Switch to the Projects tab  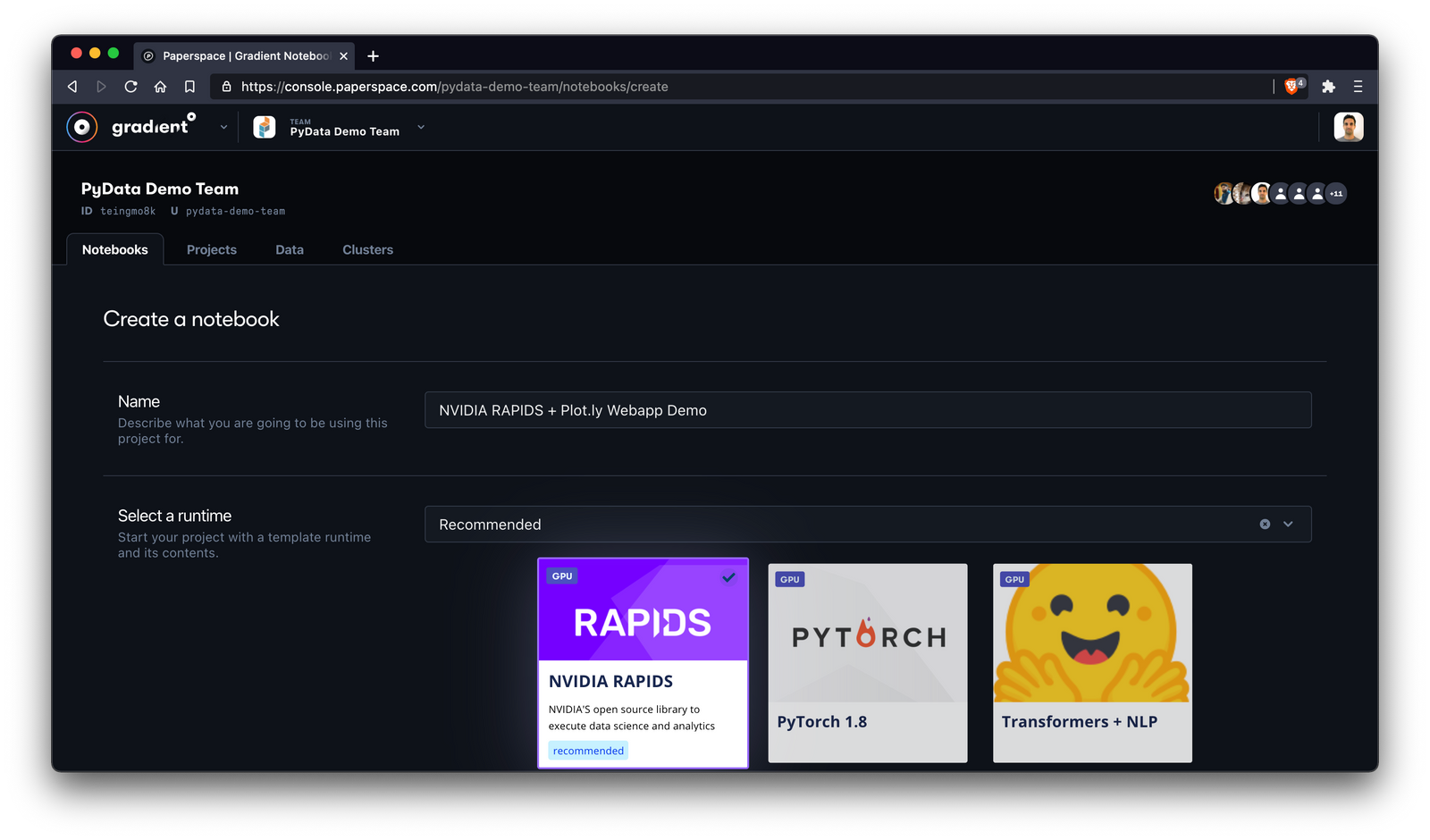(211, 249)
